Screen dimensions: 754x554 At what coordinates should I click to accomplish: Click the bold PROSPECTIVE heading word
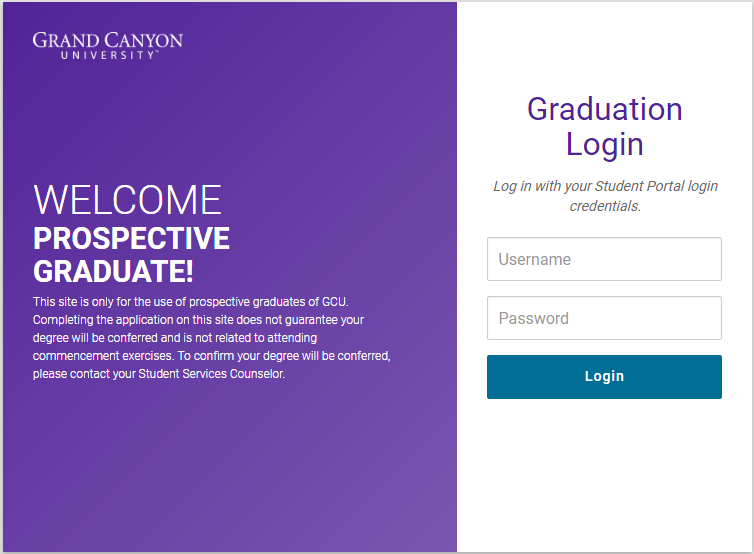pyautogui.click(x=132, y=238)
